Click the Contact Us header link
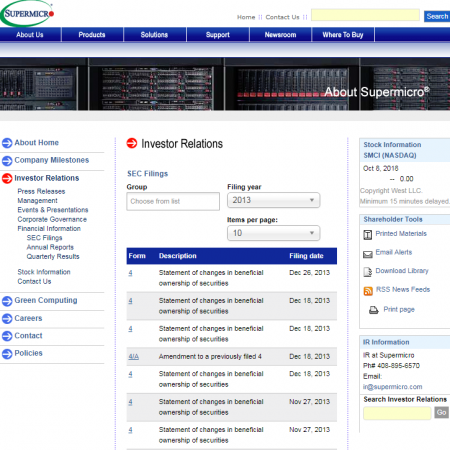 pos(282,17)
